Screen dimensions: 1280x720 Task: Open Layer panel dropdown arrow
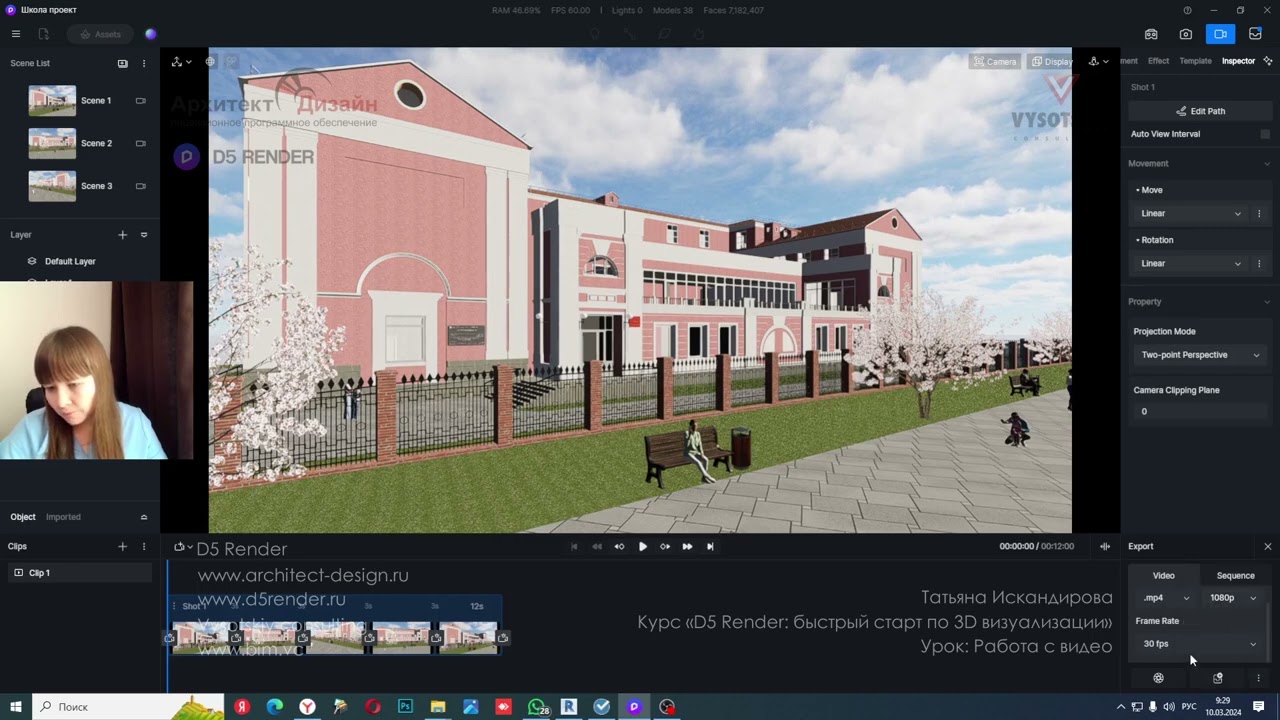[144, 235]
